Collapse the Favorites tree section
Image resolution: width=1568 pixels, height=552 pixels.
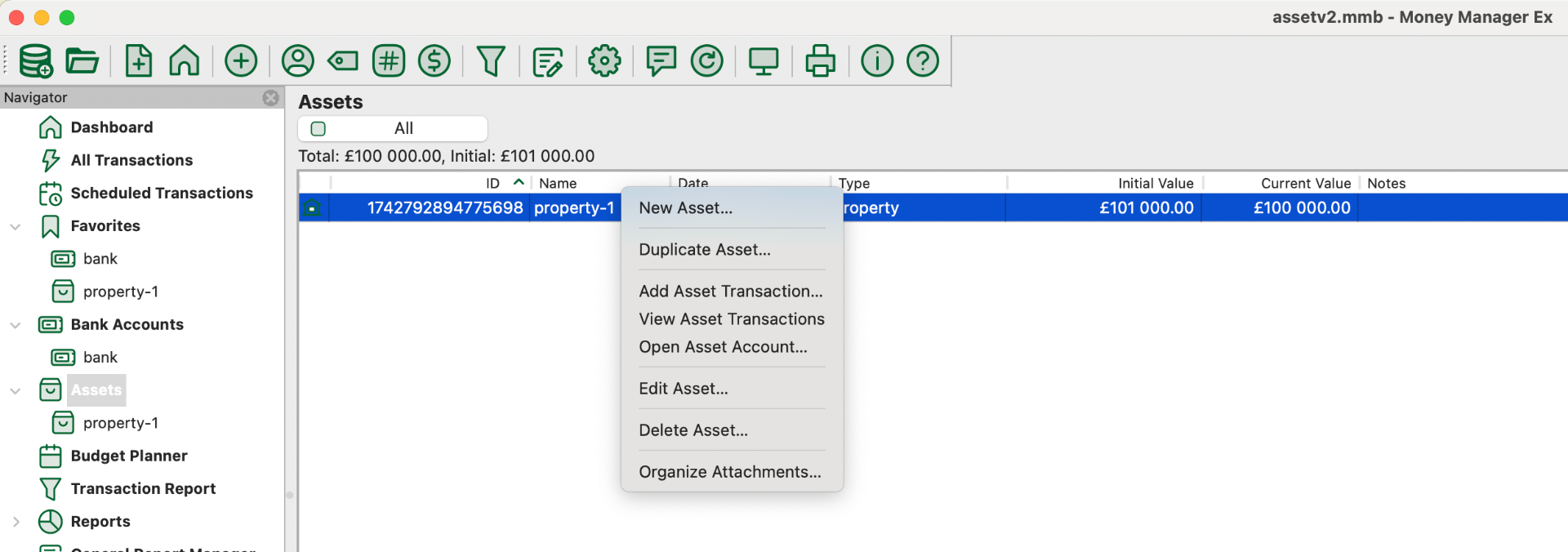pyautogui.click(x=16, y=226)
